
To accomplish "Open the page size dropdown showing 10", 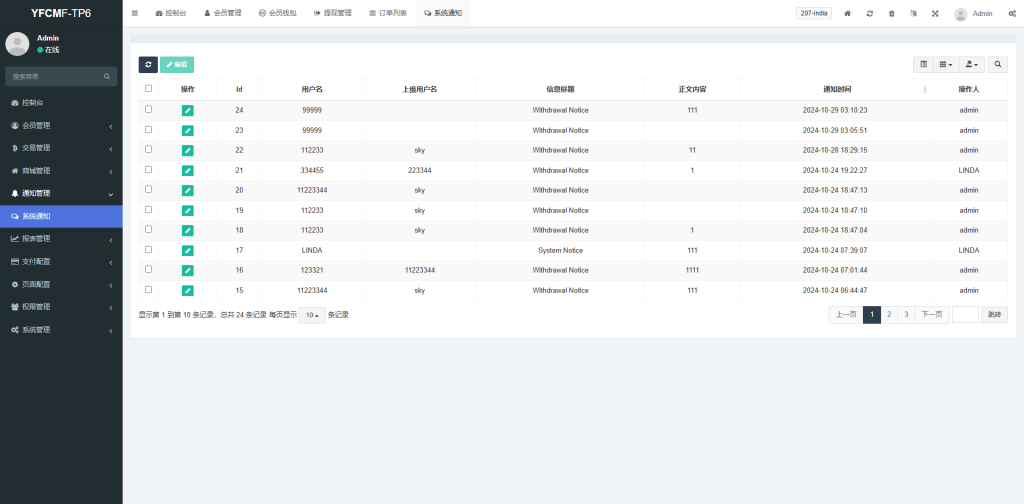I will tap(312, 314).
